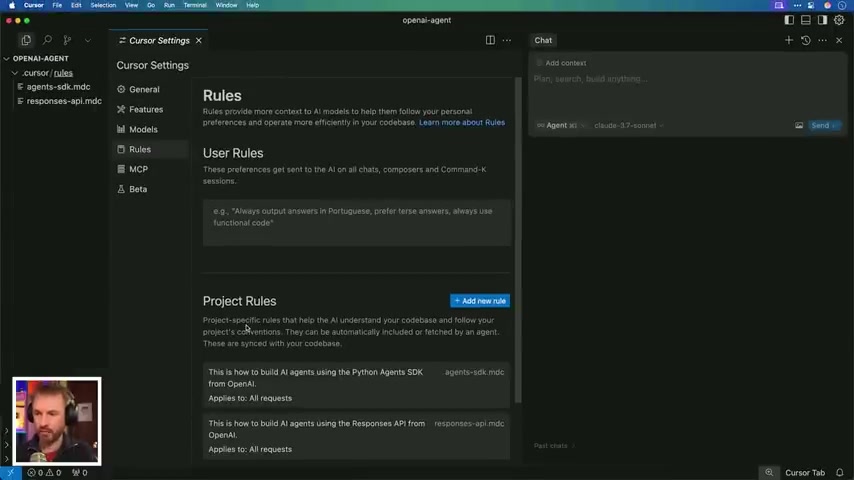Click the zoom magnifier status bar icon
The width and height of the screenshot is (854, 480).
pos(769,472)
